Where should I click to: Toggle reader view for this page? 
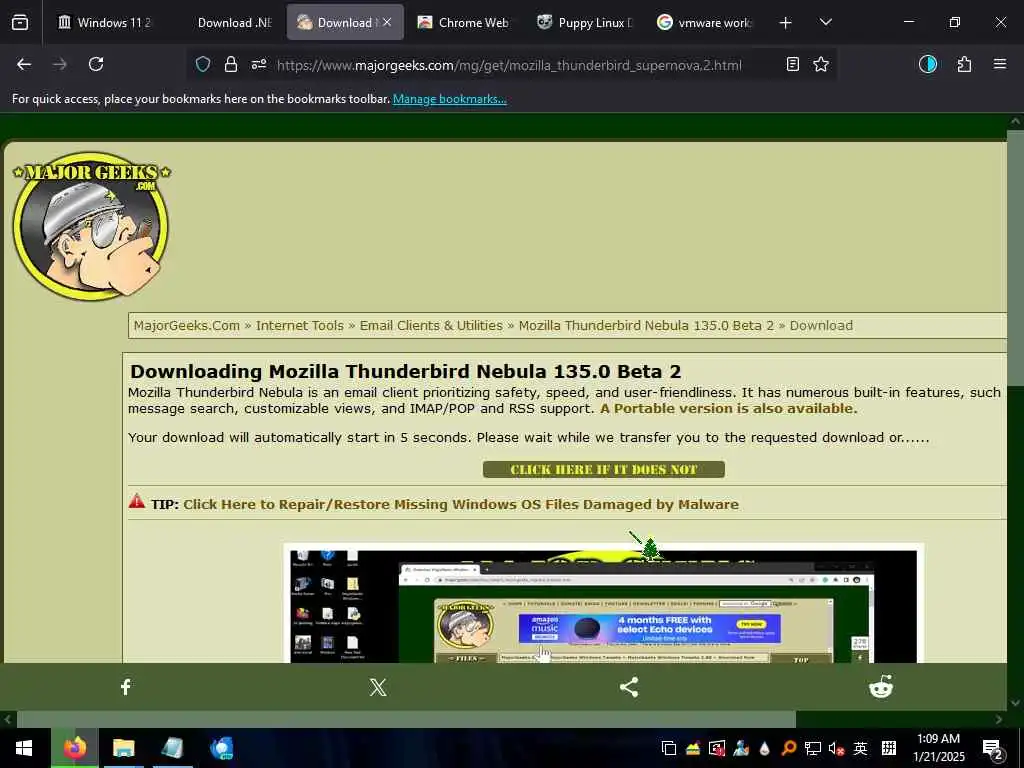coord(792,64)
